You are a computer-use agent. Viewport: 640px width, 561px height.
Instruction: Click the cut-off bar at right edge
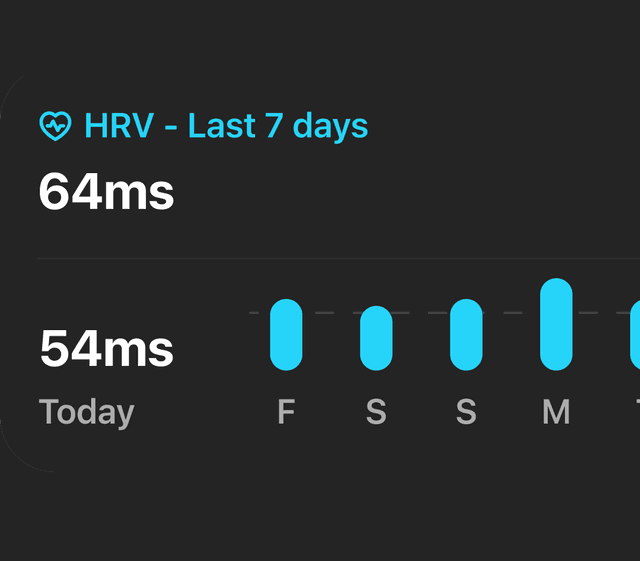pyautogui.click(x=635, y=334)
